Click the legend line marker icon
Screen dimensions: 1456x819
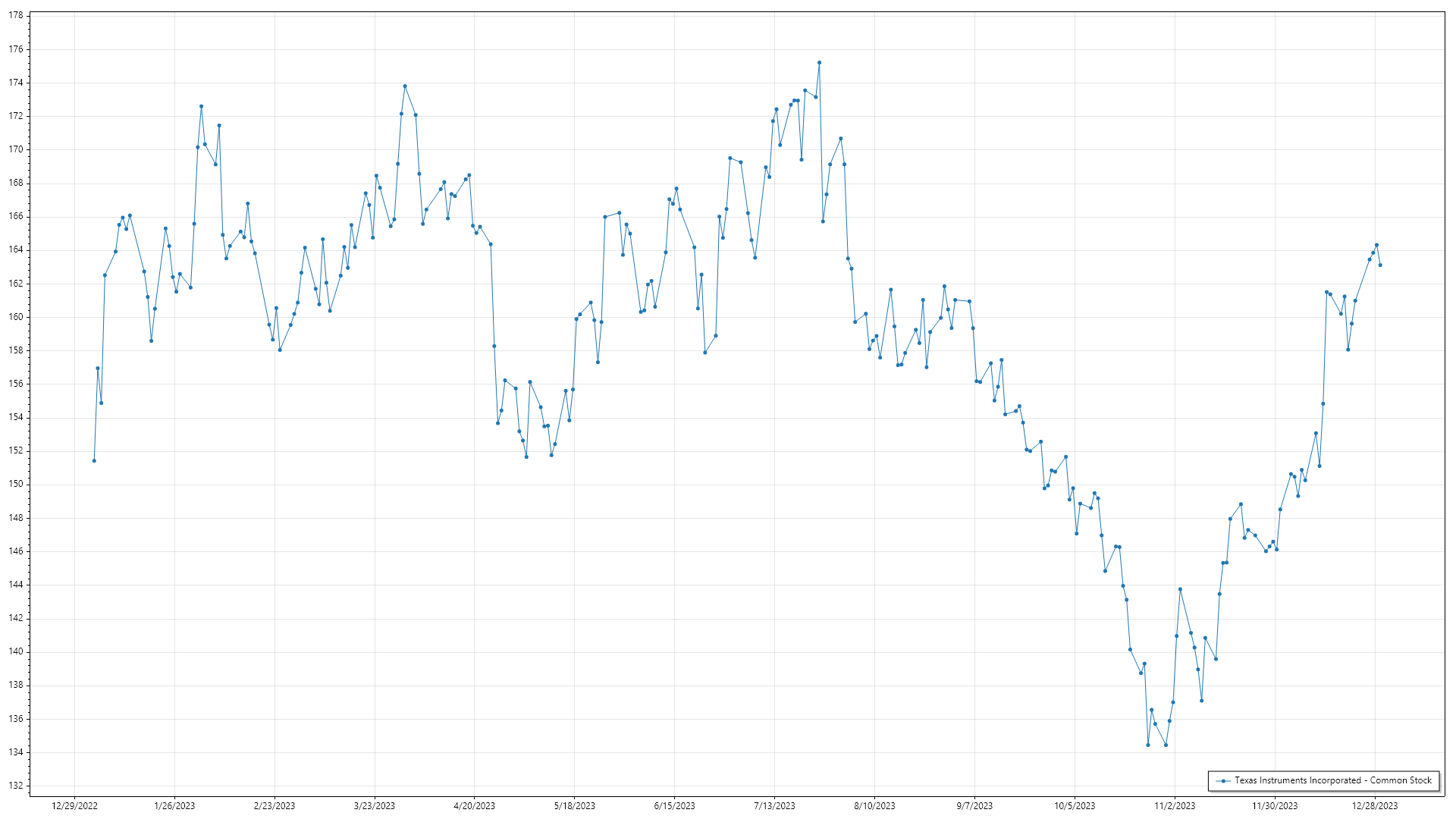point(1223,781)
